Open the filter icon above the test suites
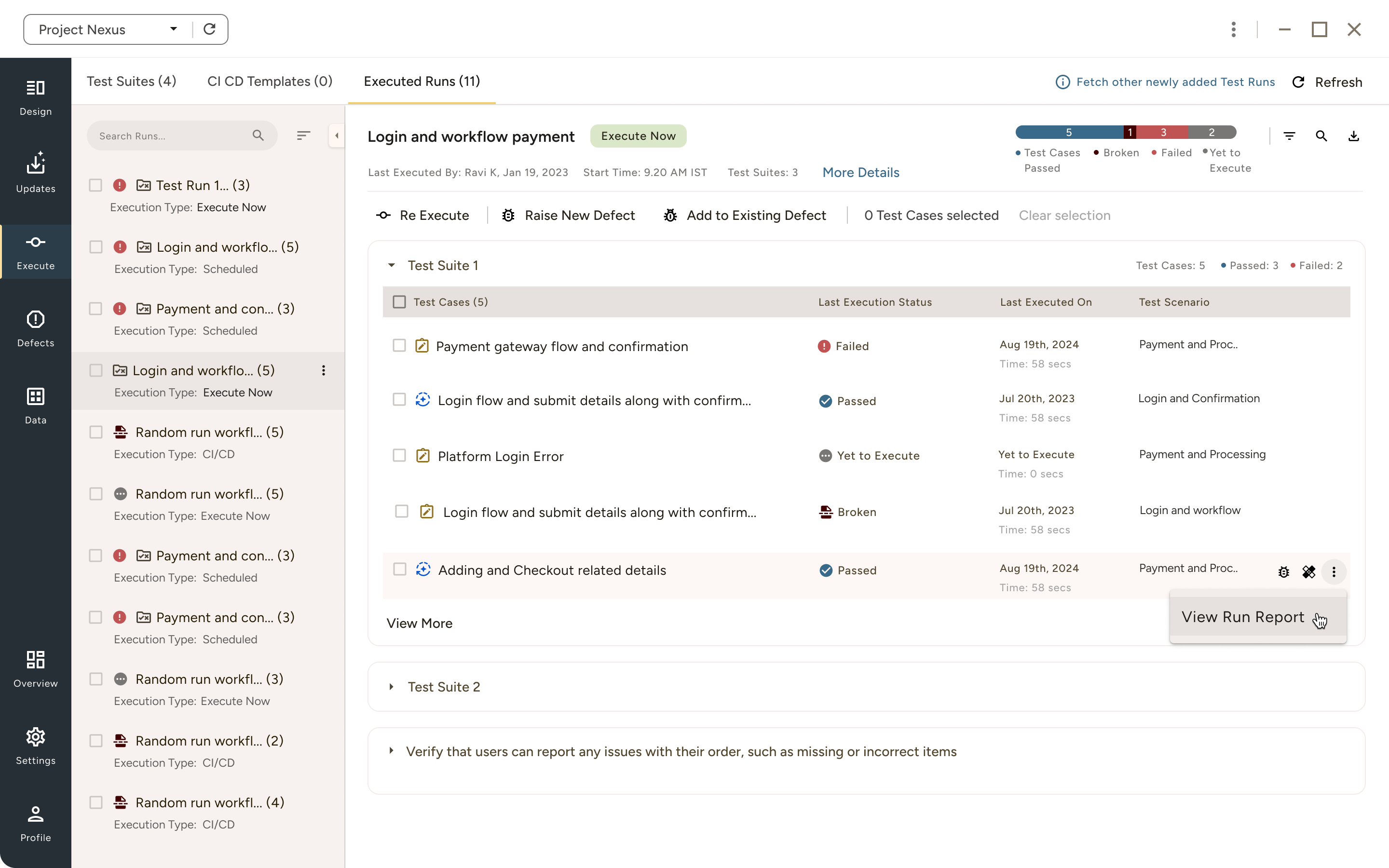The image size is (1389, 868). click(1290, 136)
